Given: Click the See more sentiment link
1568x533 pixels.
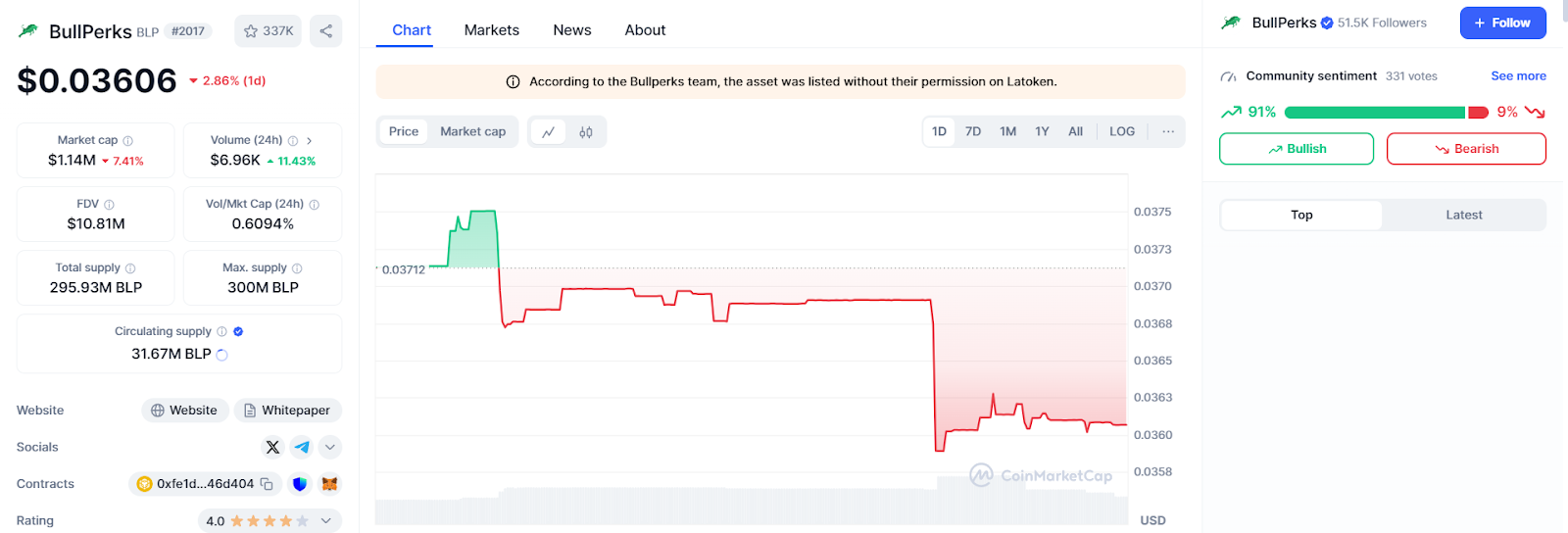Looking at the screenshot, I should [1518, 76].
